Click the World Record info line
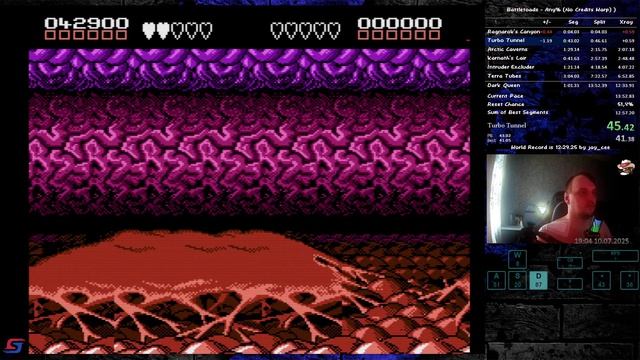The width and height of the screenshot is (640, 360). [560, 147]
